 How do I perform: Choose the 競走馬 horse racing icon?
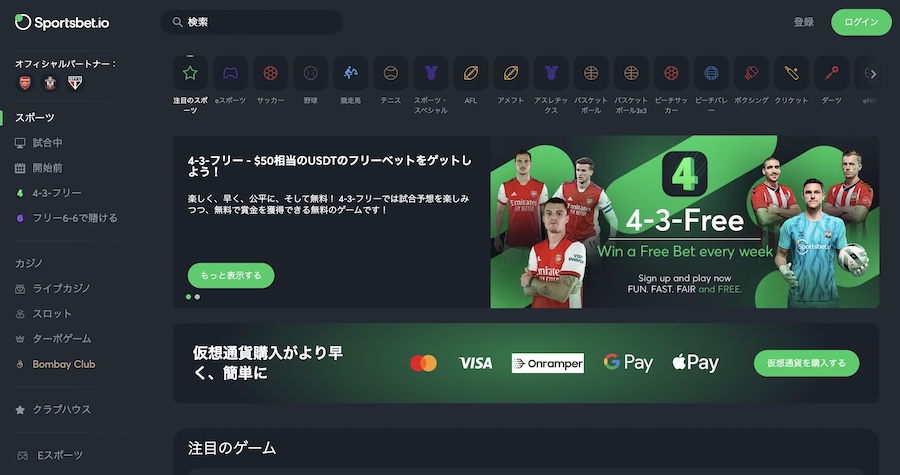[350, 73]
